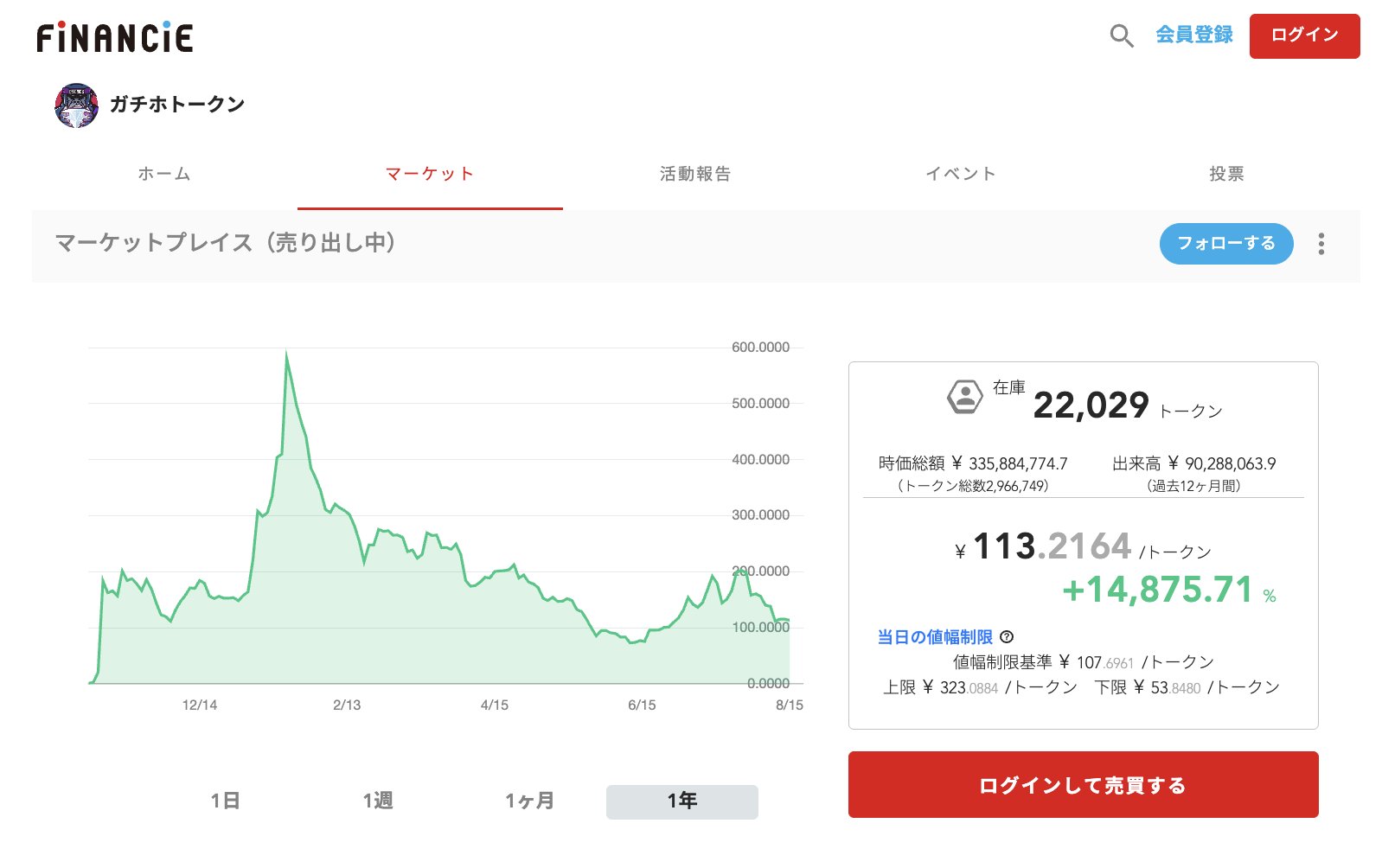Click the hexagon user icon beside 在庫

965,398
